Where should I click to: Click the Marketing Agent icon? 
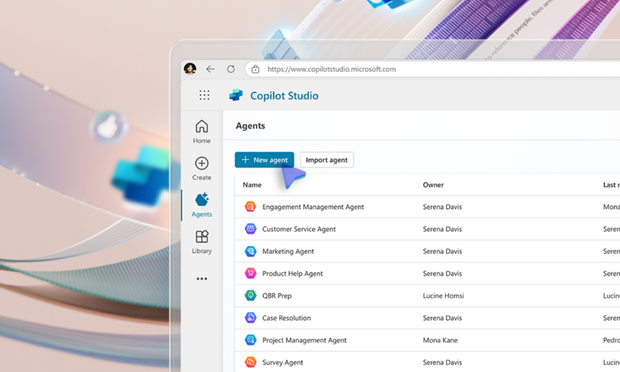point(250,251)
